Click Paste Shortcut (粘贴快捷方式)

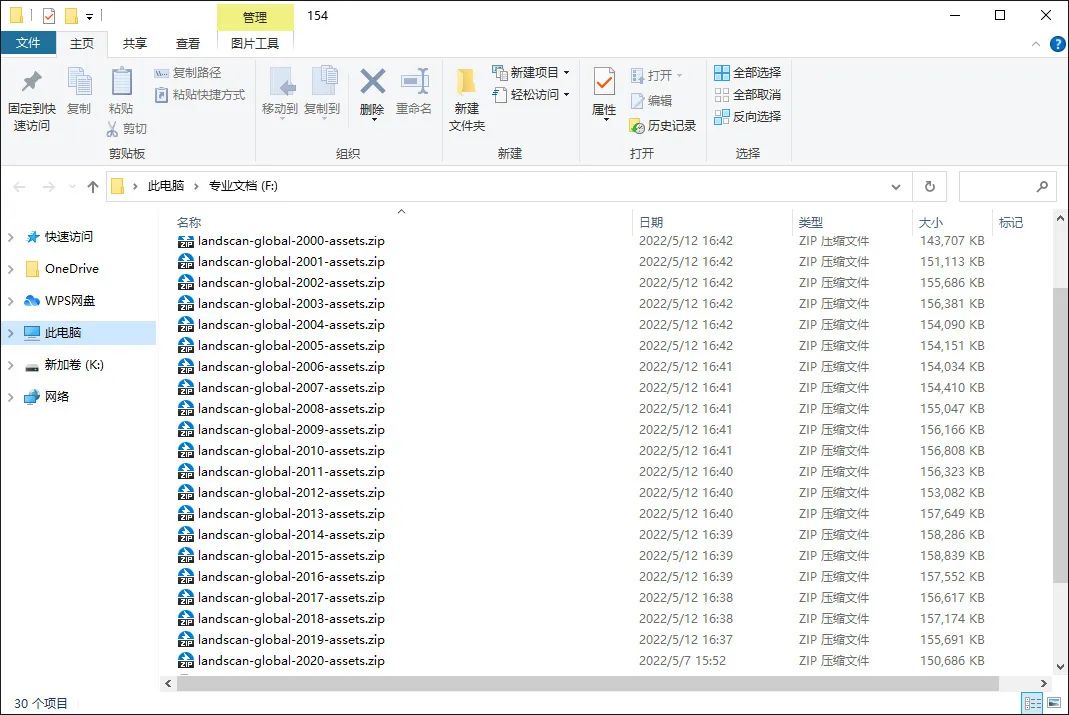click(x=200, y=95)
